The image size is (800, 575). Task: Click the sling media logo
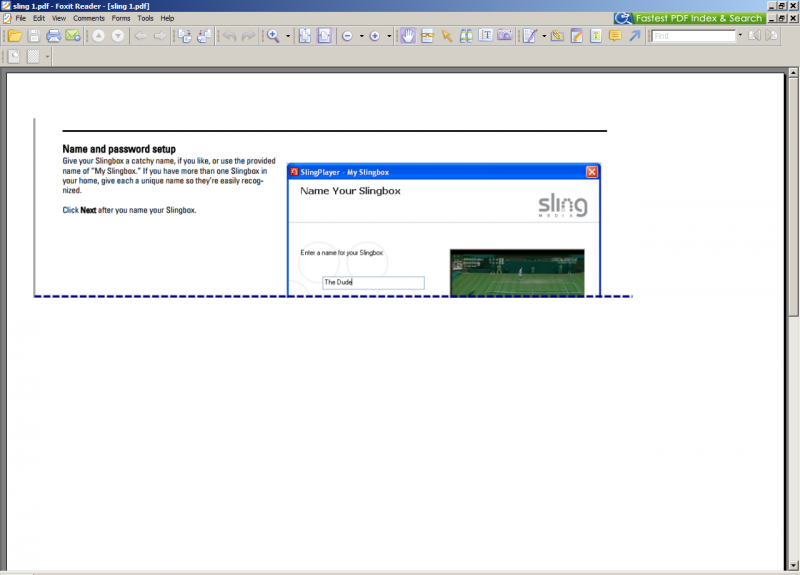tap(563, 205)
